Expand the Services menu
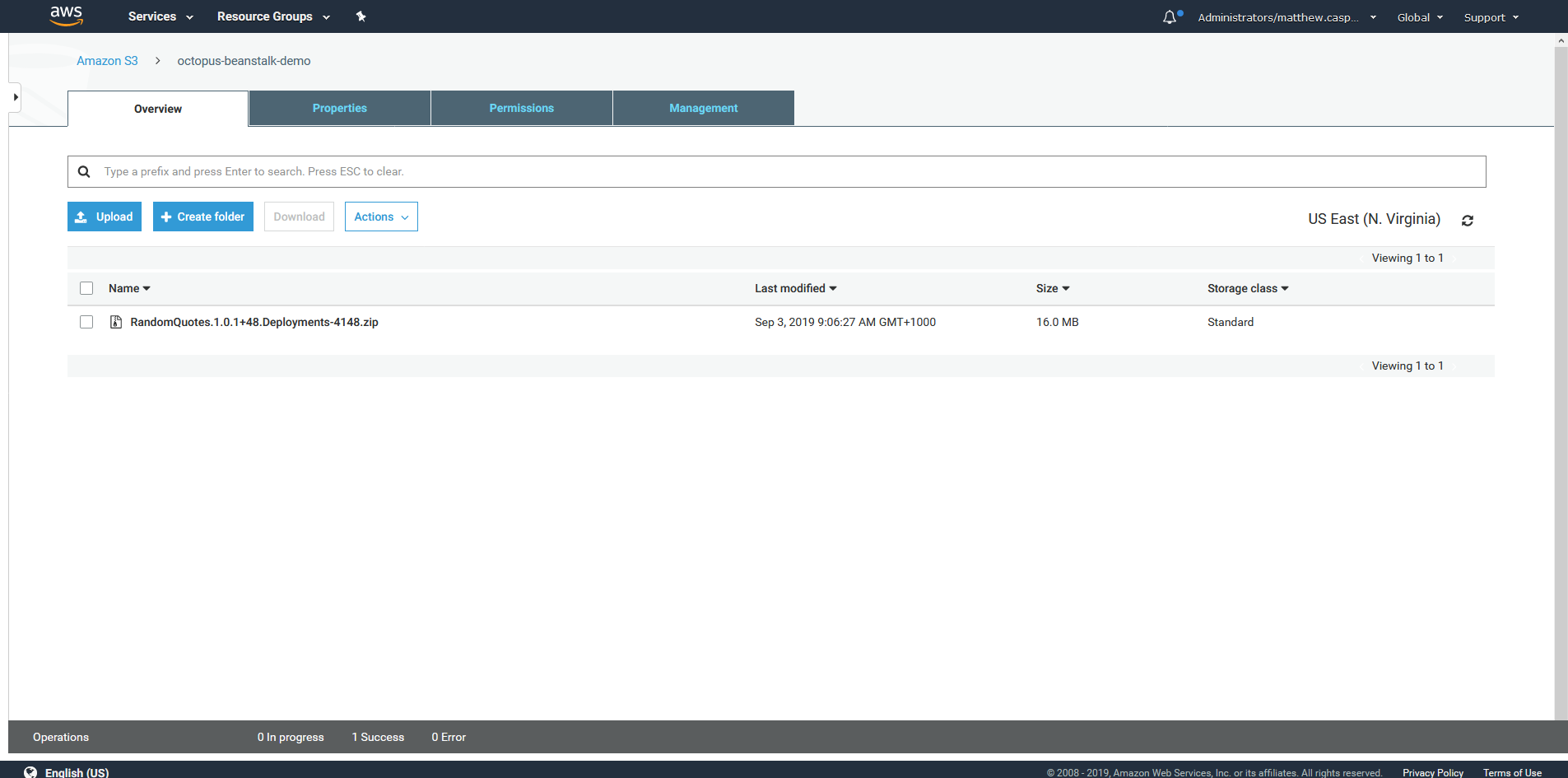 click(x=161, y=16)
